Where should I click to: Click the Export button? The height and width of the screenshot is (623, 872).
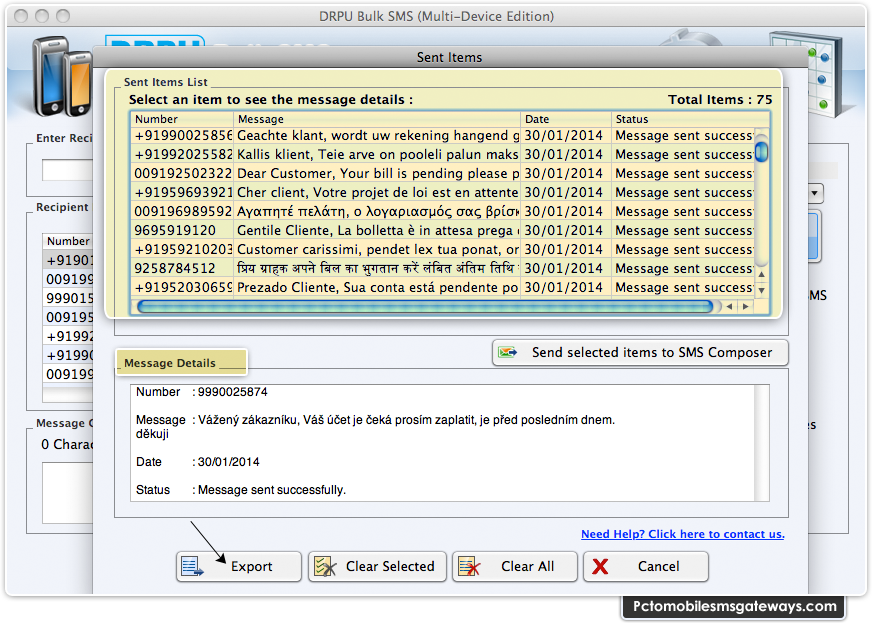click(239, 566)
